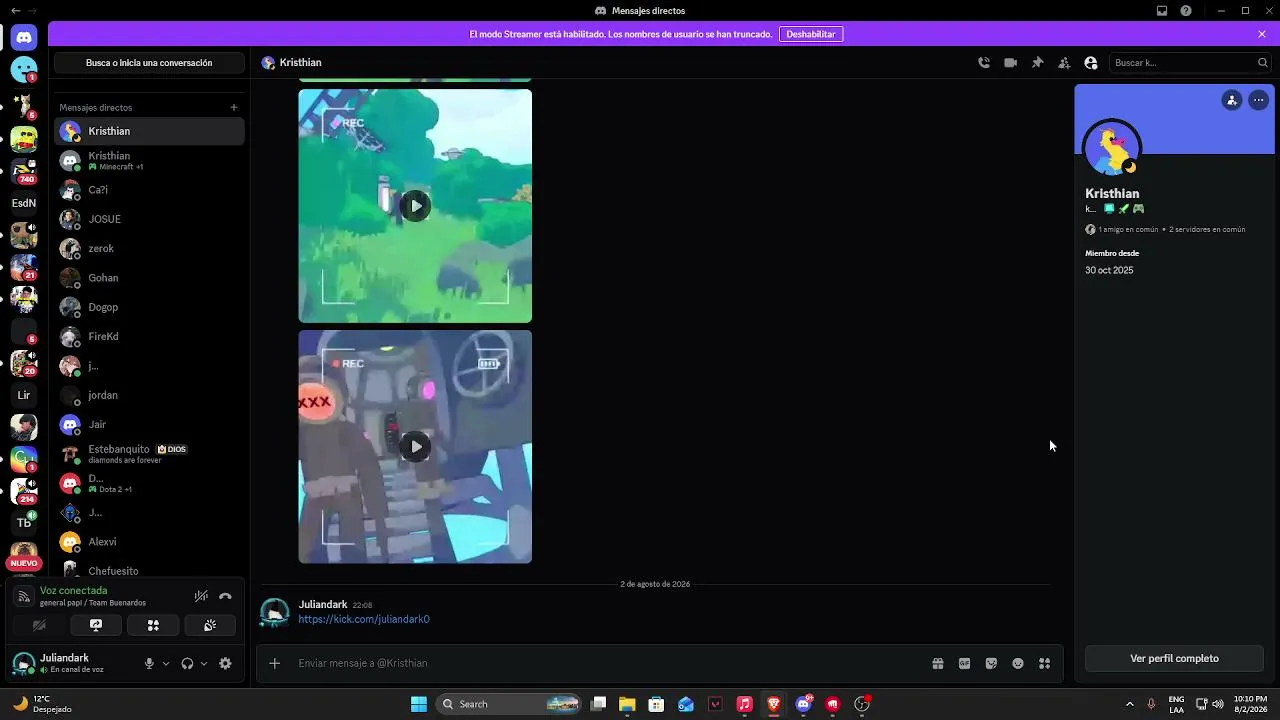Play the green forest video clip
Screen dimensions: 1280x720
[415, 206]
